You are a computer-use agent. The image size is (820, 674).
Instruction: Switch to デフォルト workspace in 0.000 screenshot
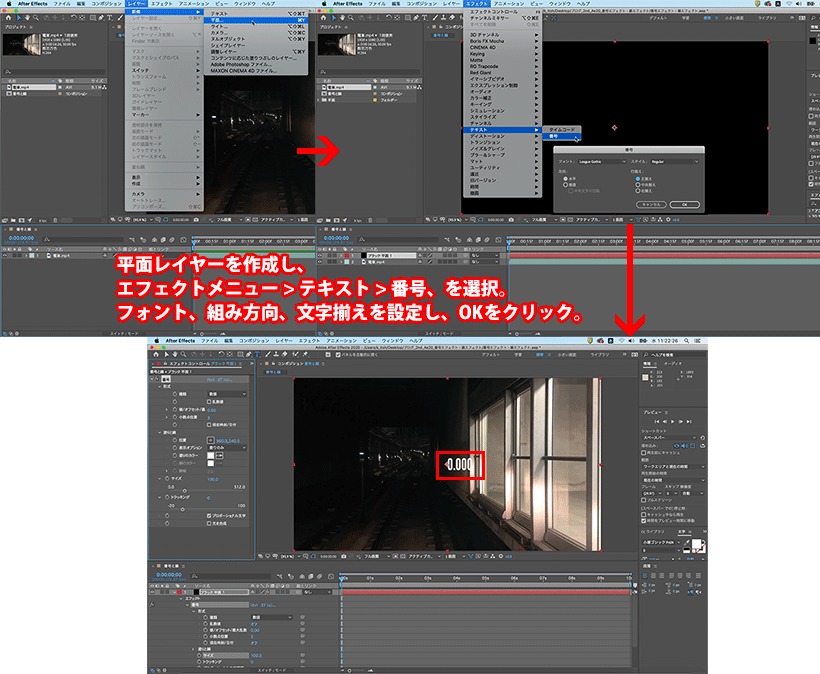[x=491, y=355]
